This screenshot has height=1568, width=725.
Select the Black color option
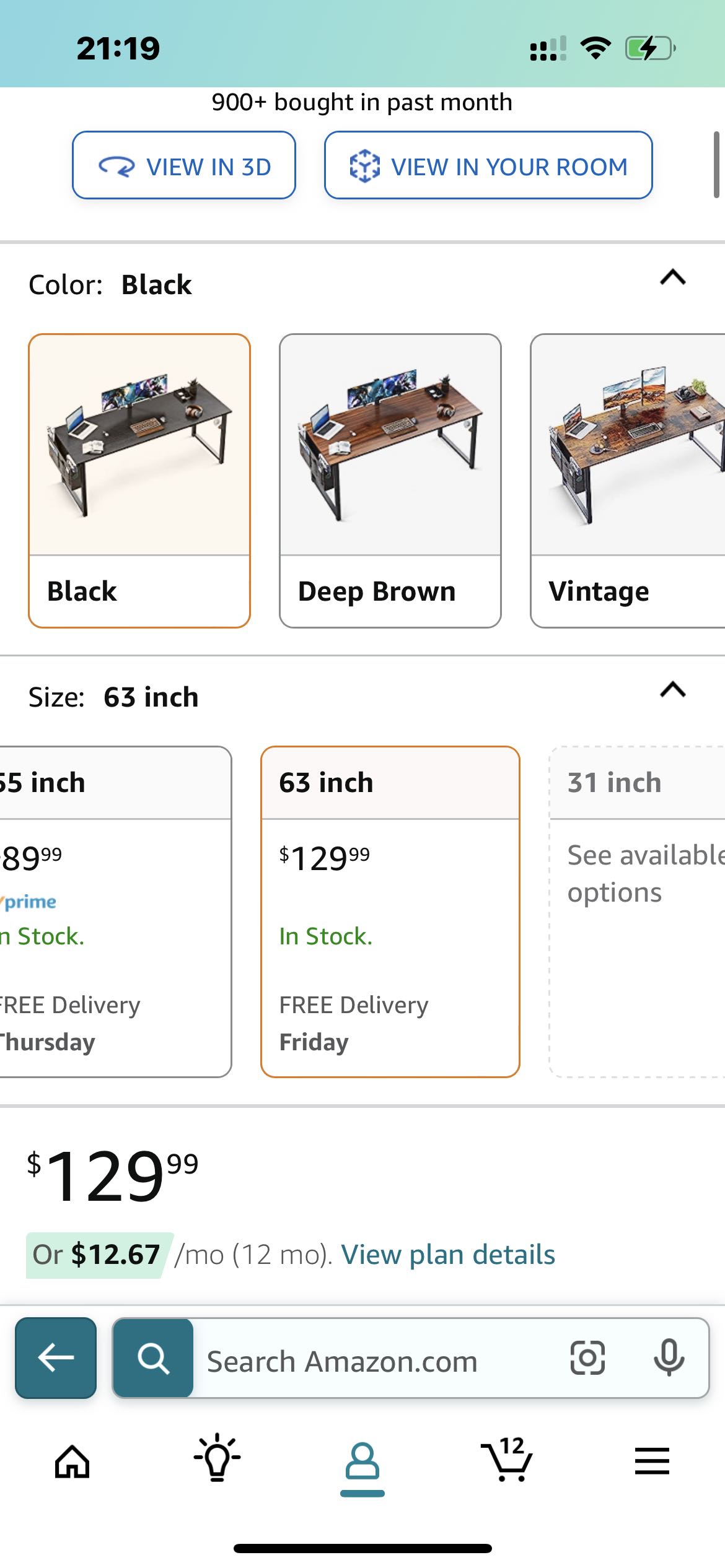pyautogui.click(x=139, y=481)
